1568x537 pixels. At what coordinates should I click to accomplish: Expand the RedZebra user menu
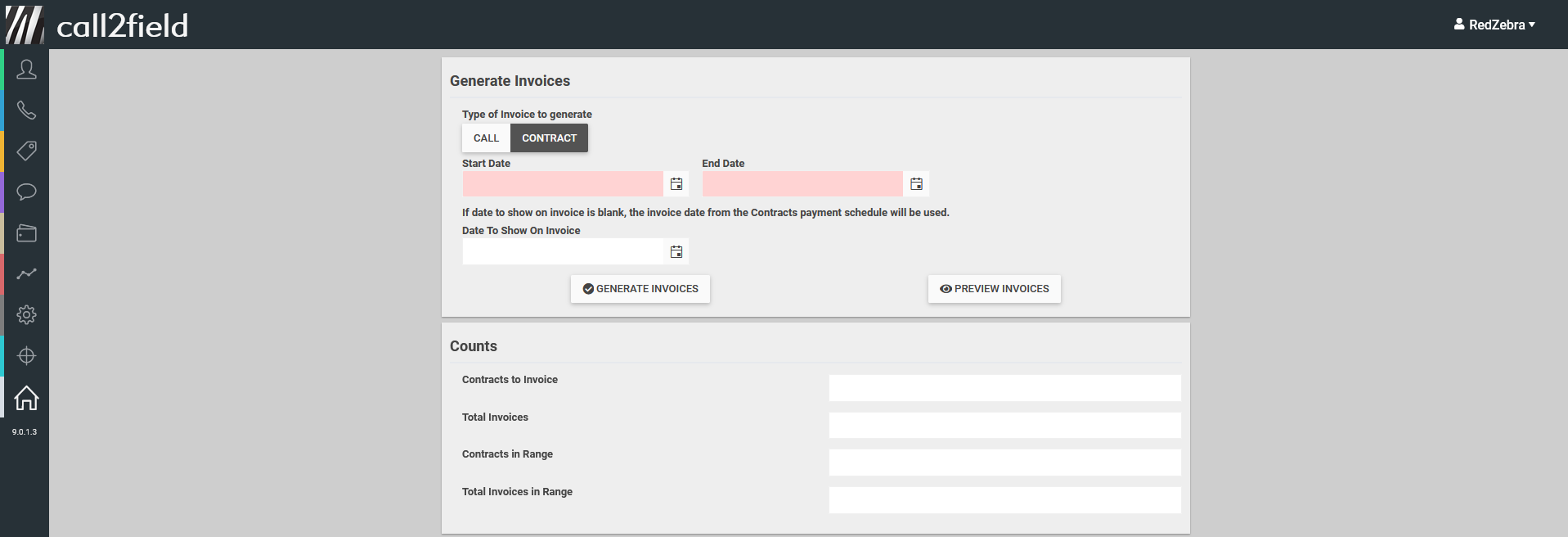pyautogui.click(x=1494, y=25)
